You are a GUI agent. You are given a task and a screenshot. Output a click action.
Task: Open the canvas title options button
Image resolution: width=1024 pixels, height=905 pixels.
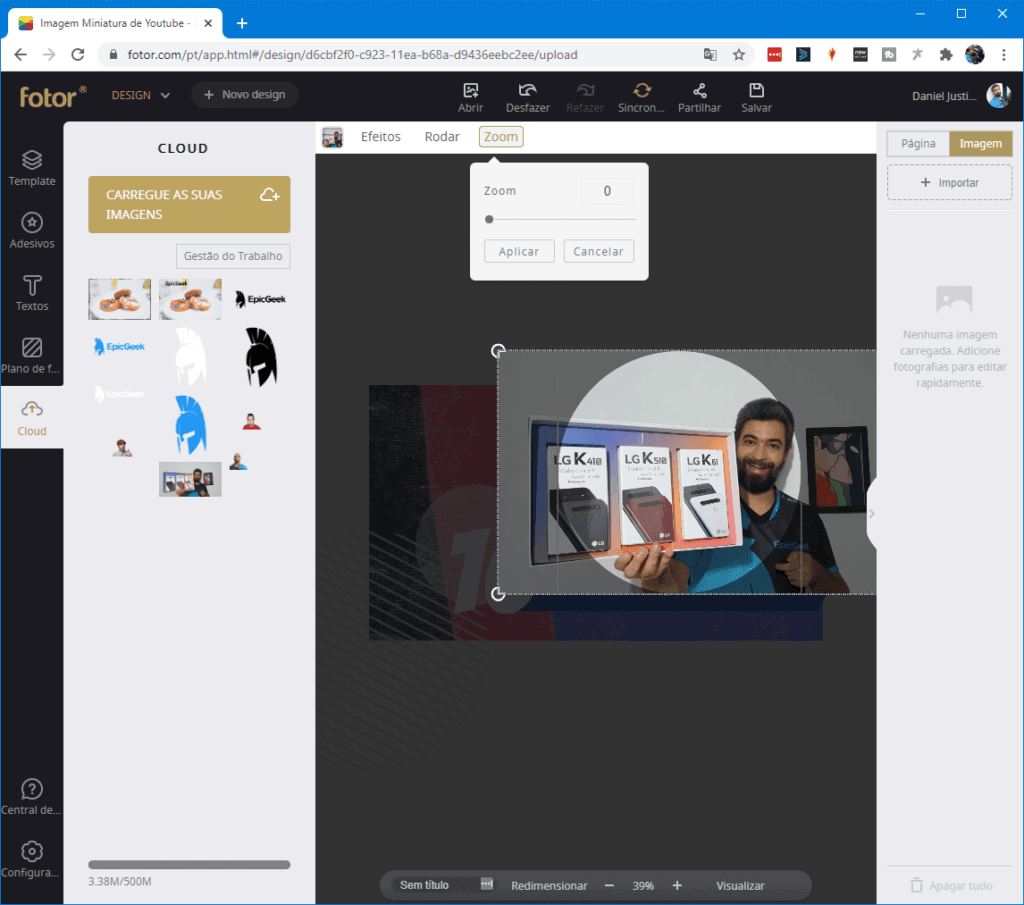tap(487, 885)
